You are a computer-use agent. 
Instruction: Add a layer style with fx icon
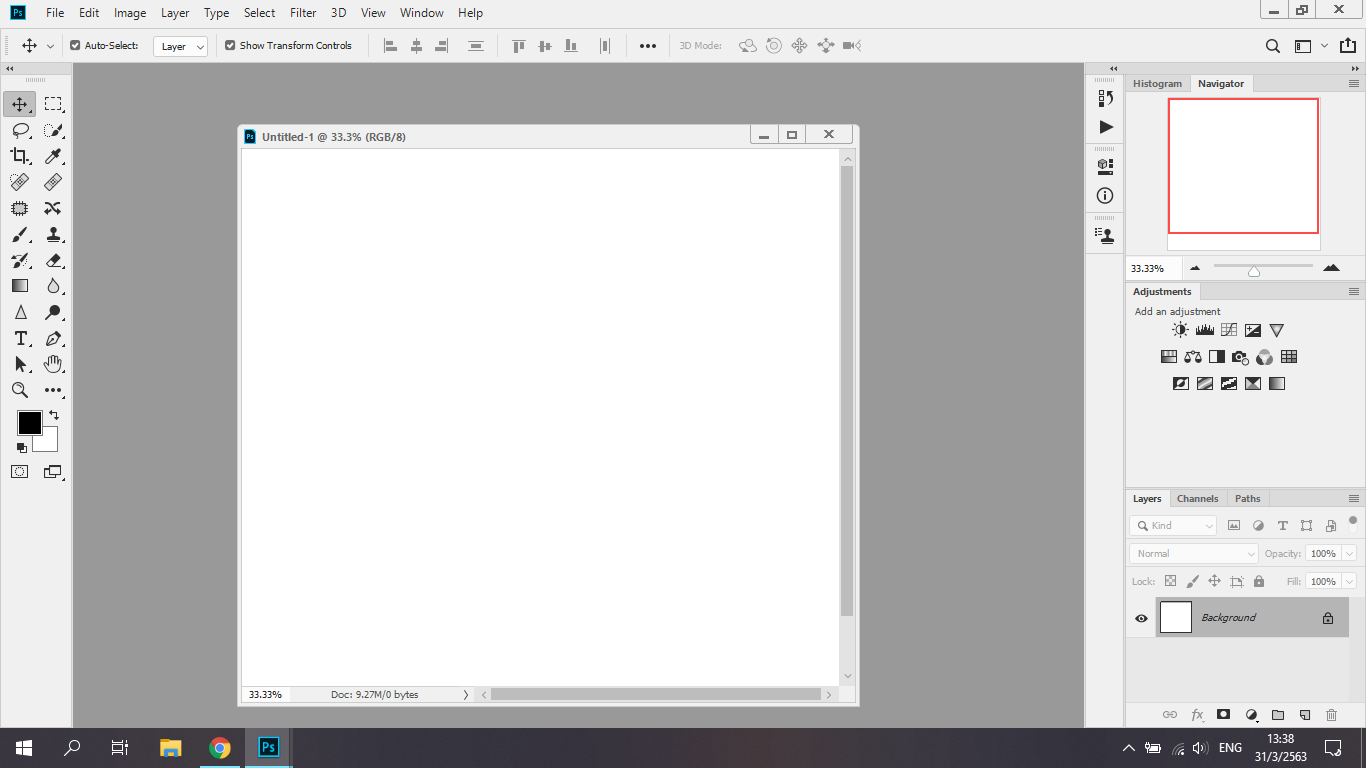[x=1197, y=715]
